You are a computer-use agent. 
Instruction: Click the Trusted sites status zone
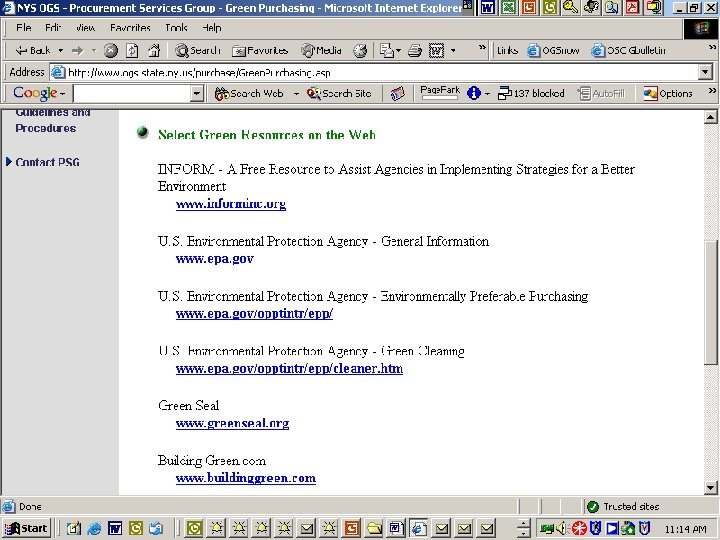pyautogui.click(x=624, y=506)
